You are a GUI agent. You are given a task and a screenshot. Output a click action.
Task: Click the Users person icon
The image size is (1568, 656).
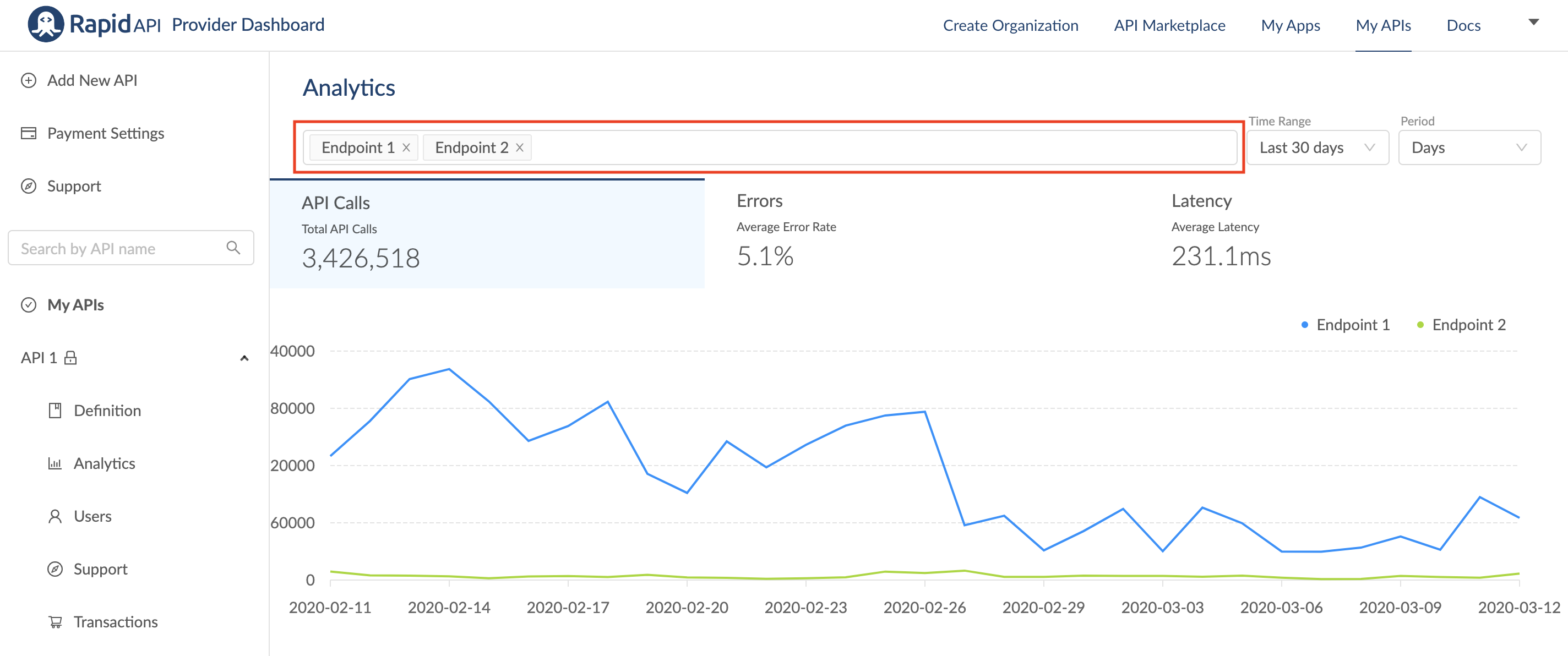coord(55,516)
